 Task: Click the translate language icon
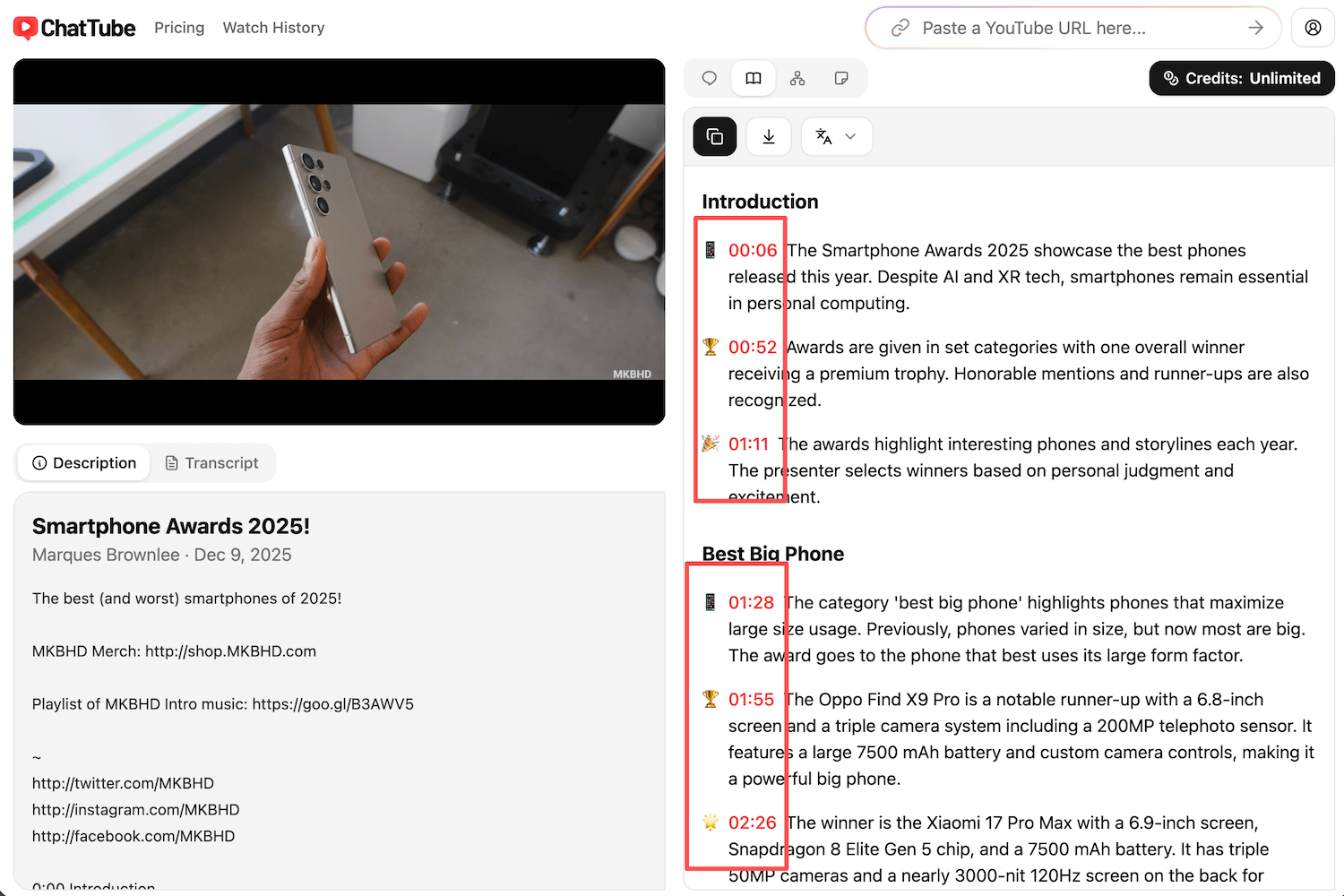pos(823,136)
